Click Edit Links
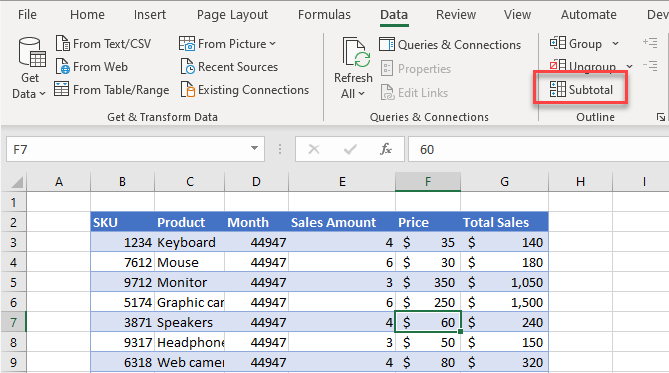This screenshot has height=373, width=669. pos(414,93)
